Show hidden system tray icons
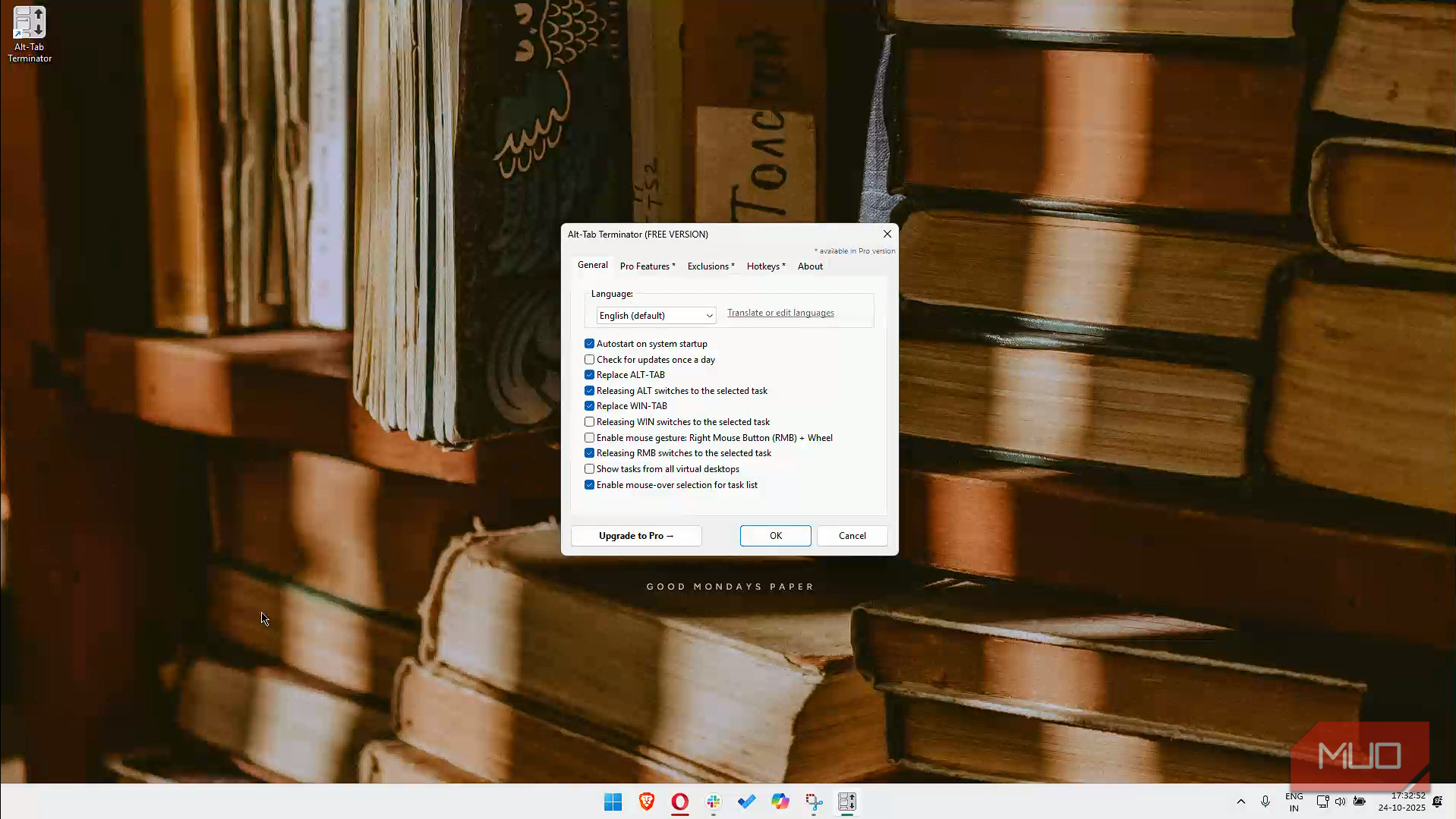Screen dimensions: 1456x819 [1241, 802]
